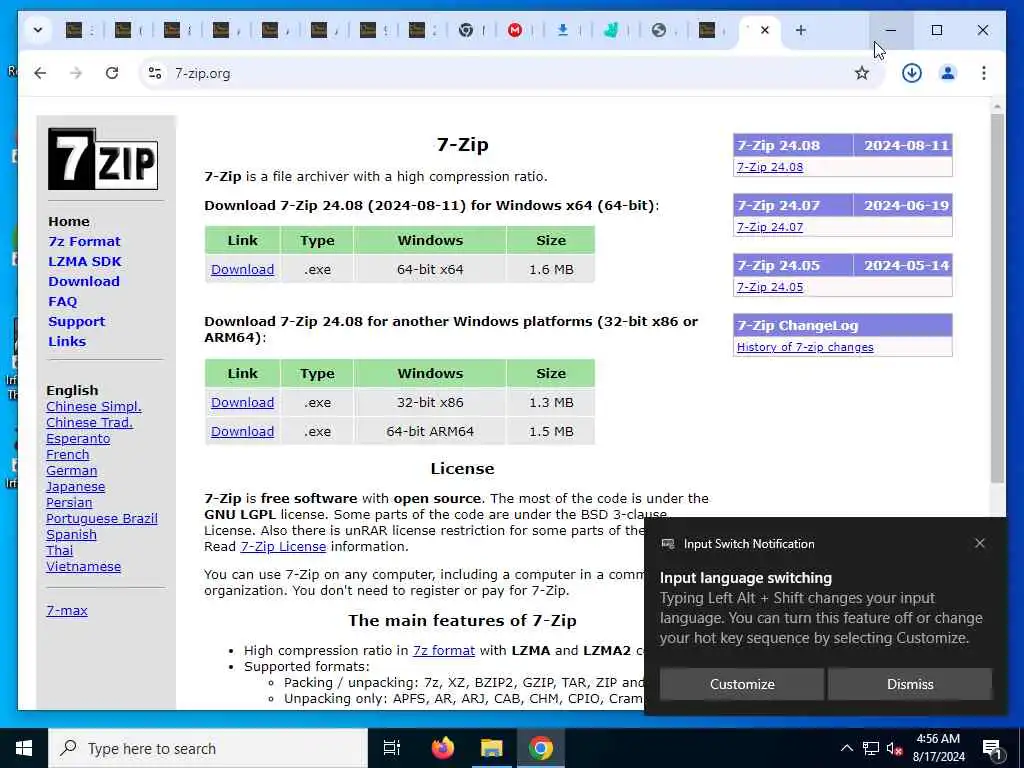This screenshot has width=1024, height=768.
Task: Click the taskbar search box
Action: 208,748
